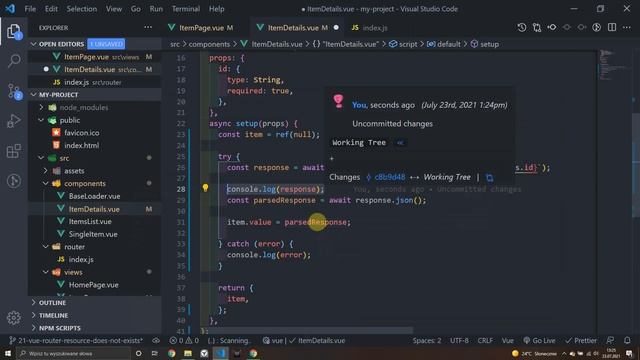This screenshot has width=640, height=360.
Task: Open commit c8b9d48 link in hover
Action: click(390, 177)
